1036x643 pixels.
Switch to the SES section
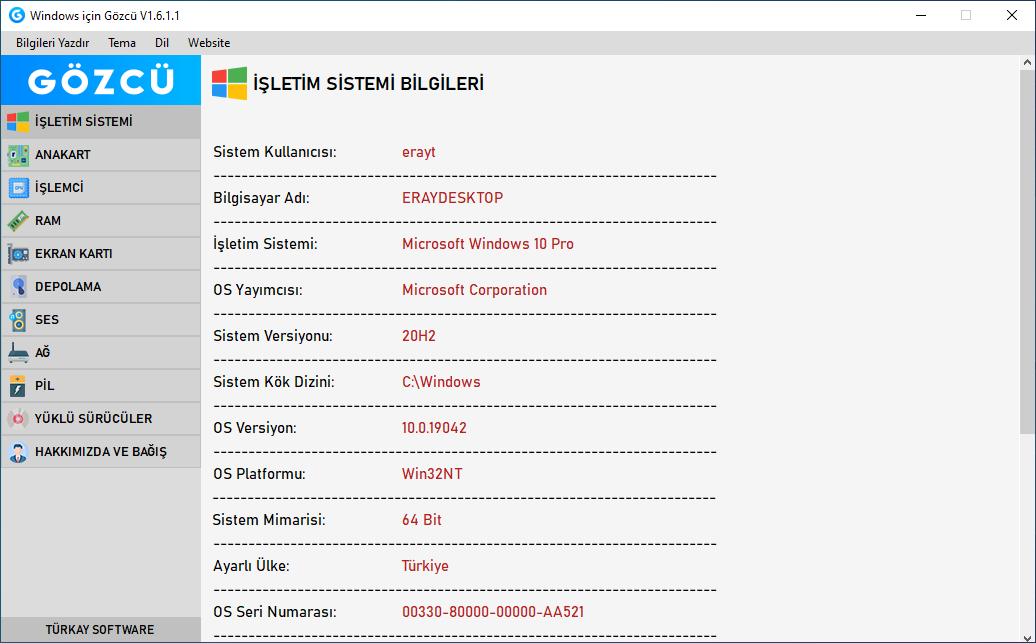(100, 320)
